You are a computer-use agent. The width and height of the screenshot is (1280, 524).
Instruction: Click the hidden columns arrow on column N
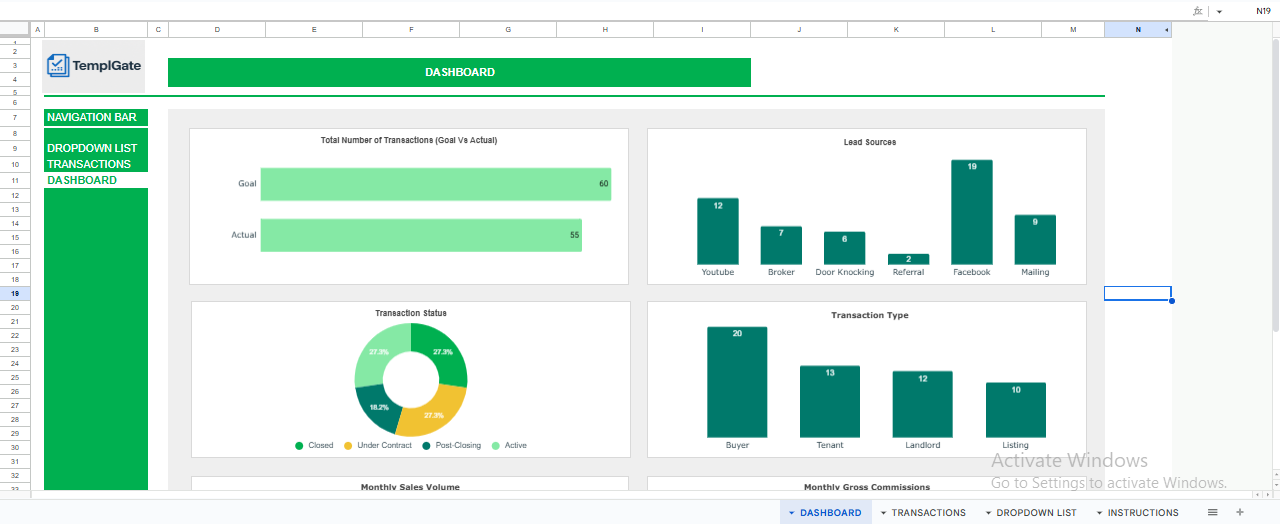tap(1167, 30)
